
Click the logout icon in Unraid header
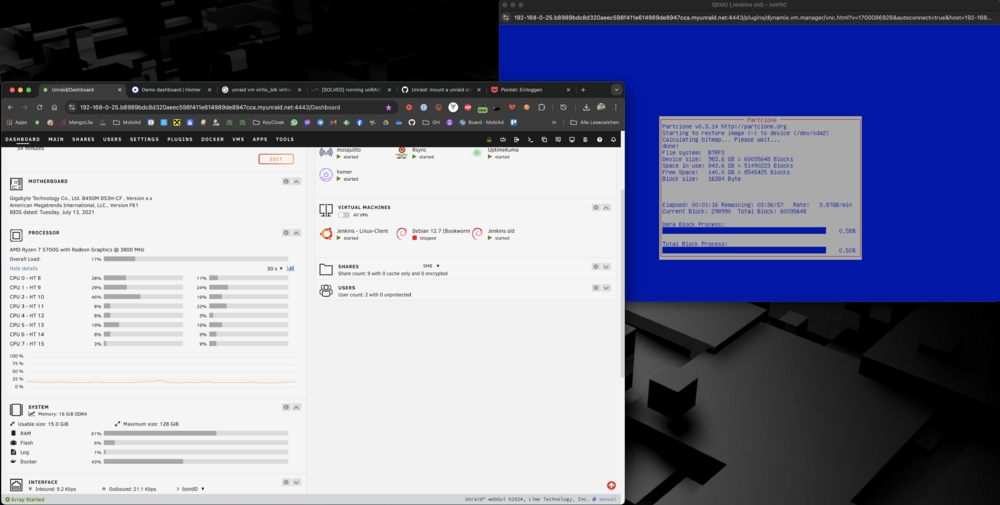(517, 140)
